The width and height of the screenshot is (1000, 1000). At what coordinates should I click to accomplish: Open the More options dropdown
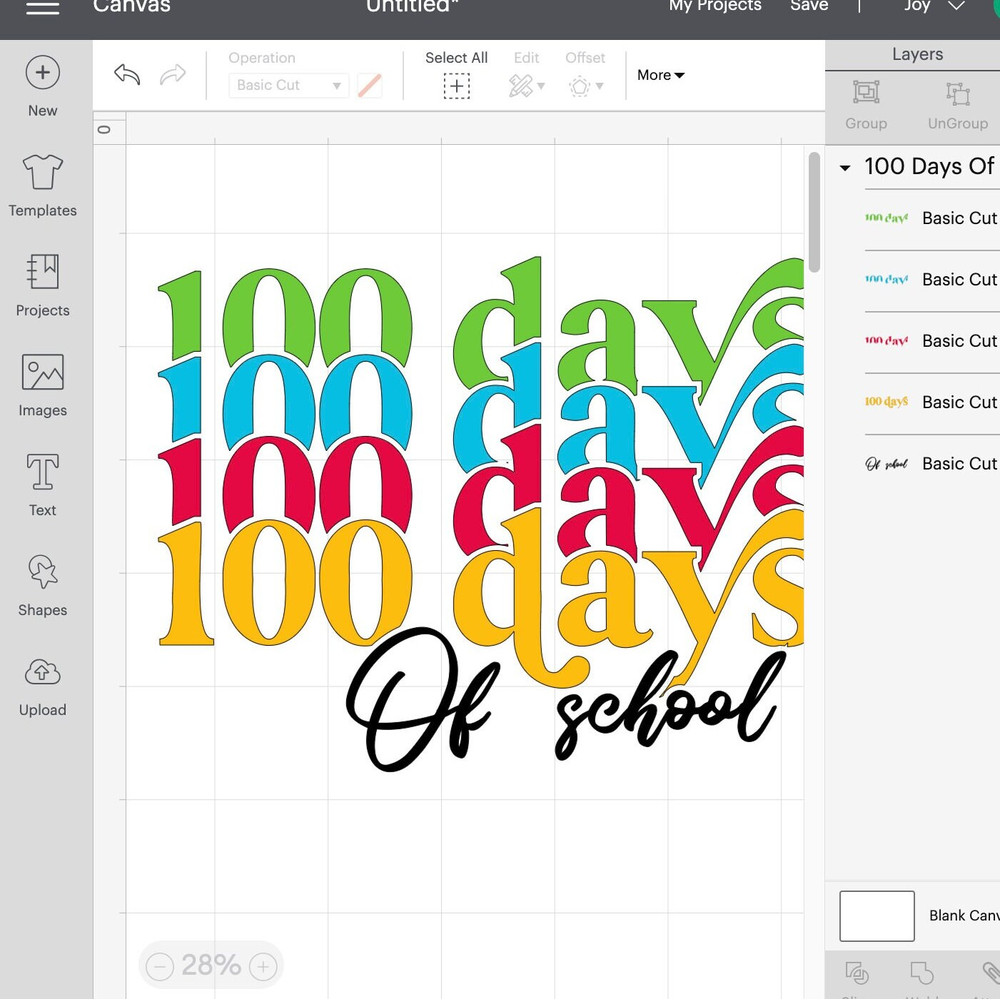point(660,75)
